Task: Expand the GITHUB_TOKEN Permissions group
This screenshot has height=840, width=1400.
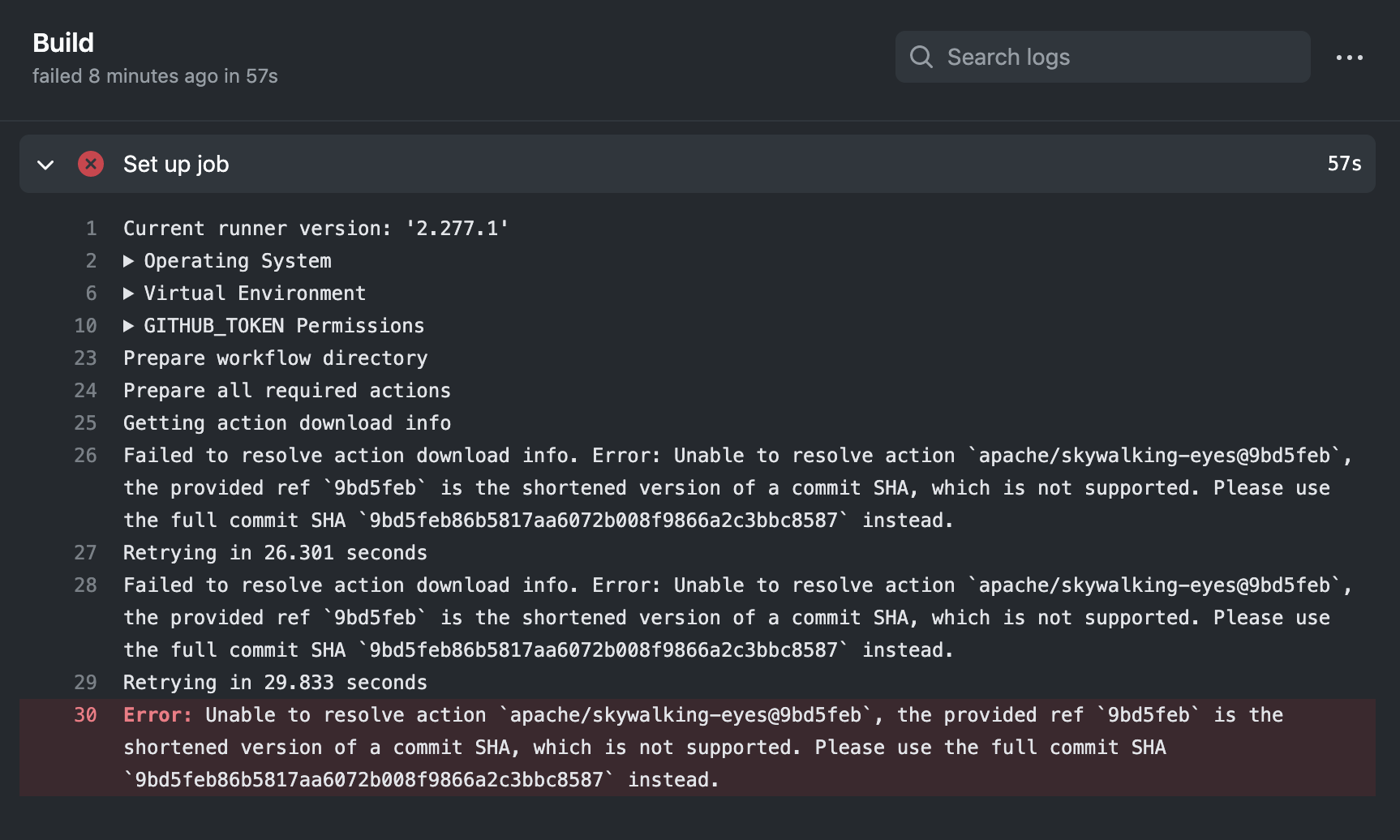Action: click(x=128, y=326)
